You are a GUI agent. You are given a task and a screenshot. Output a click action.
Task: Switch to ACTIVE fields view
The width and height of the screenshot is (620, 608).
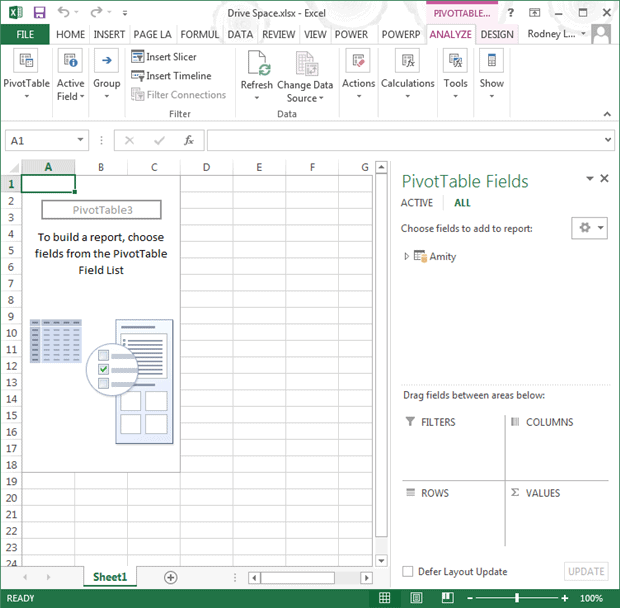point(417,203)
